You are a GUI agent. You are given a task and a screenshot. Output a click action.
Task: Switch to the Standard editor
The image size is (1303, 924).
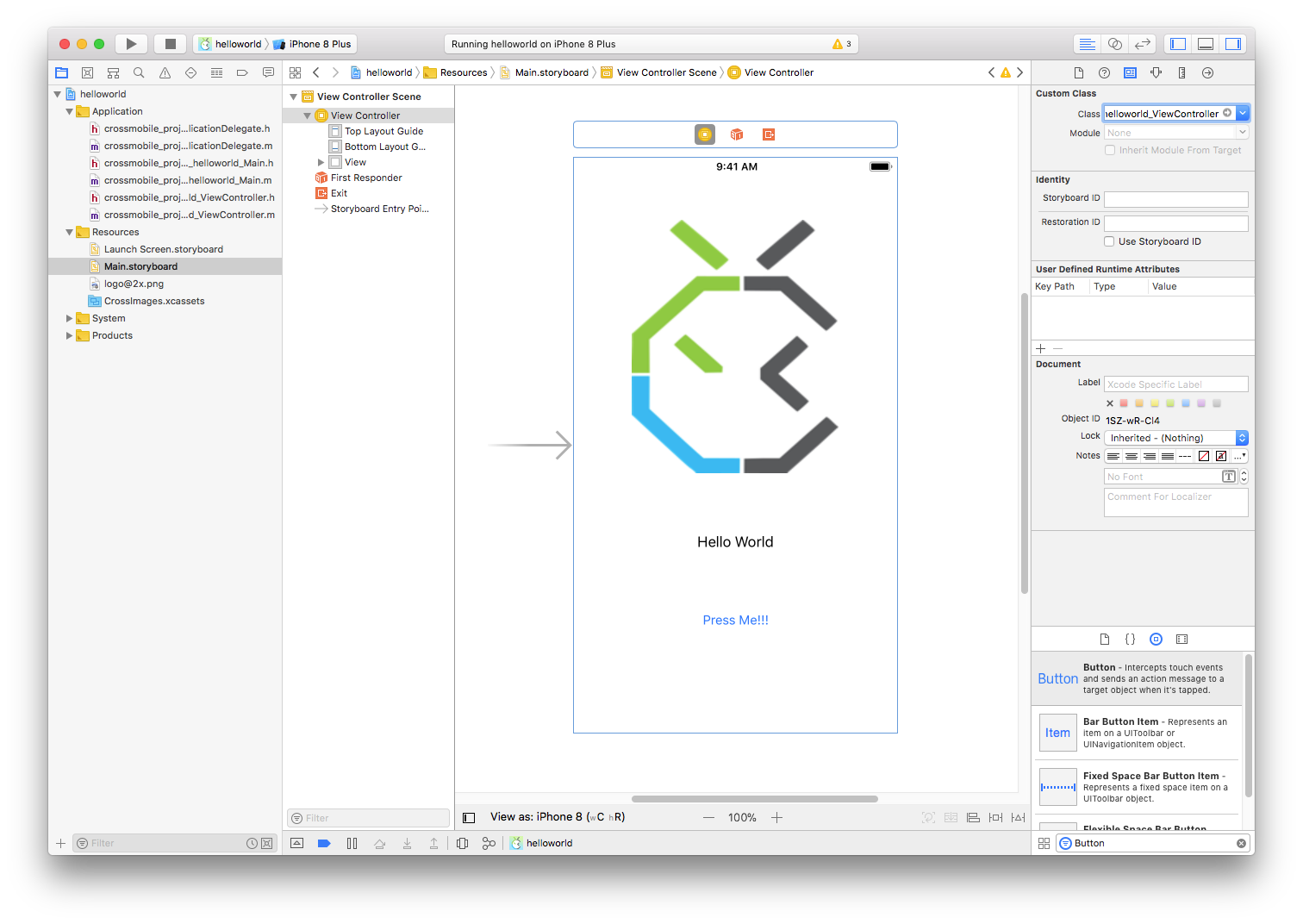pos(1088,44)
